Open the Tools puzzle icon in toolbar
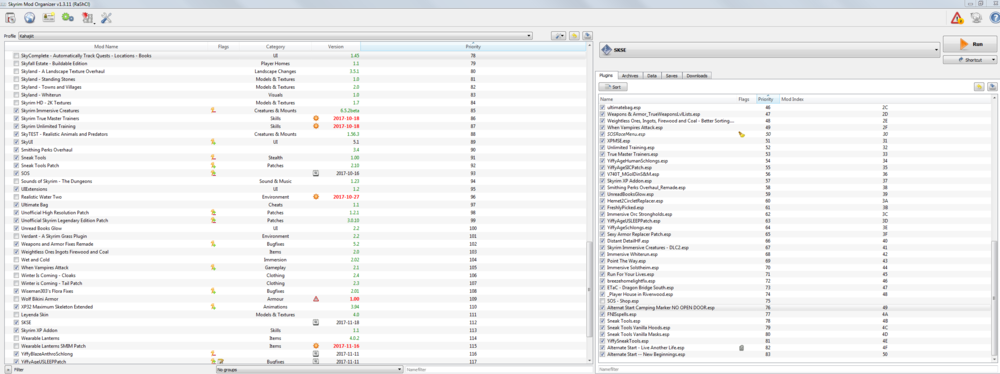Screen dimensions: 1000x374 [87, 17]
